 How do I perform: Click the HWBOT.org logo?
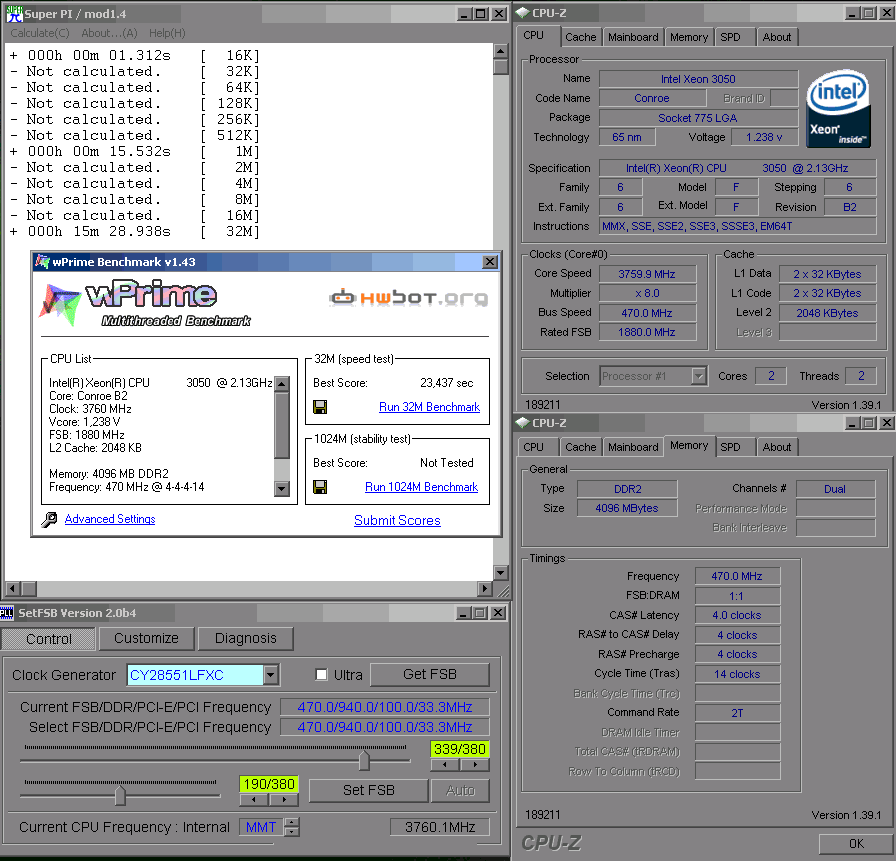click(409, 298)
